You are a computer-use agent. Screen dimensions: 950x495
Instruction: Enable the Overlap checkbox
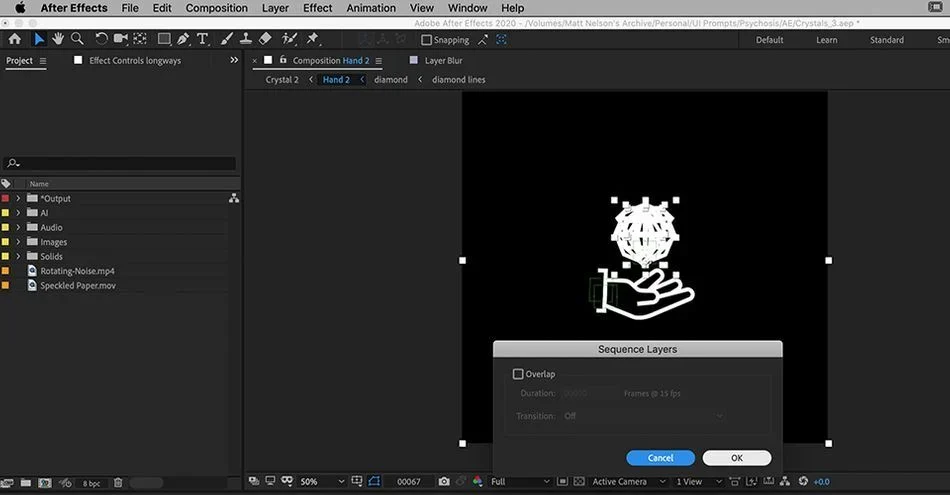point(518,374)
